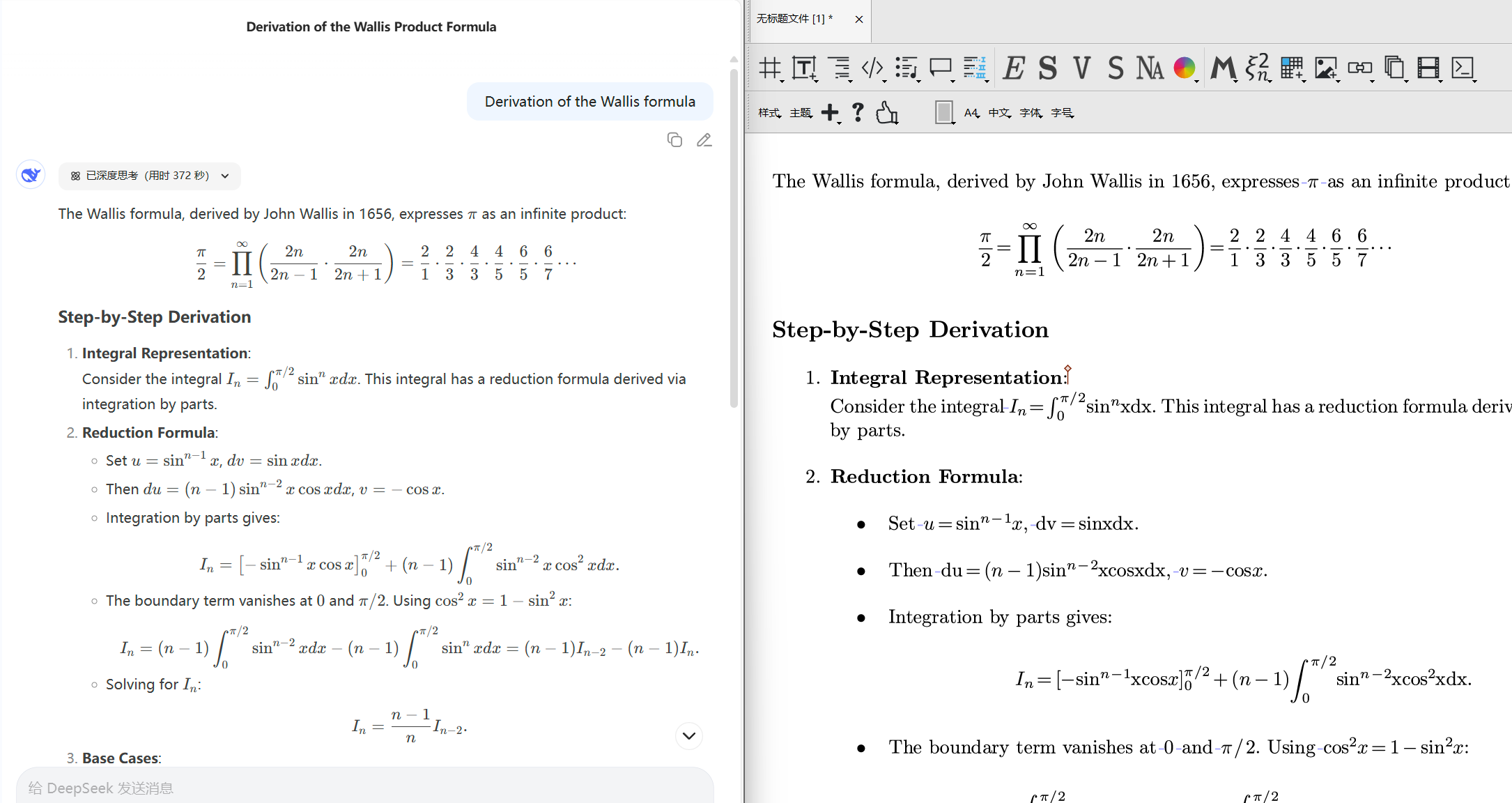Click the scroll-to-bottom arrow button in chat

pos(689,735)
